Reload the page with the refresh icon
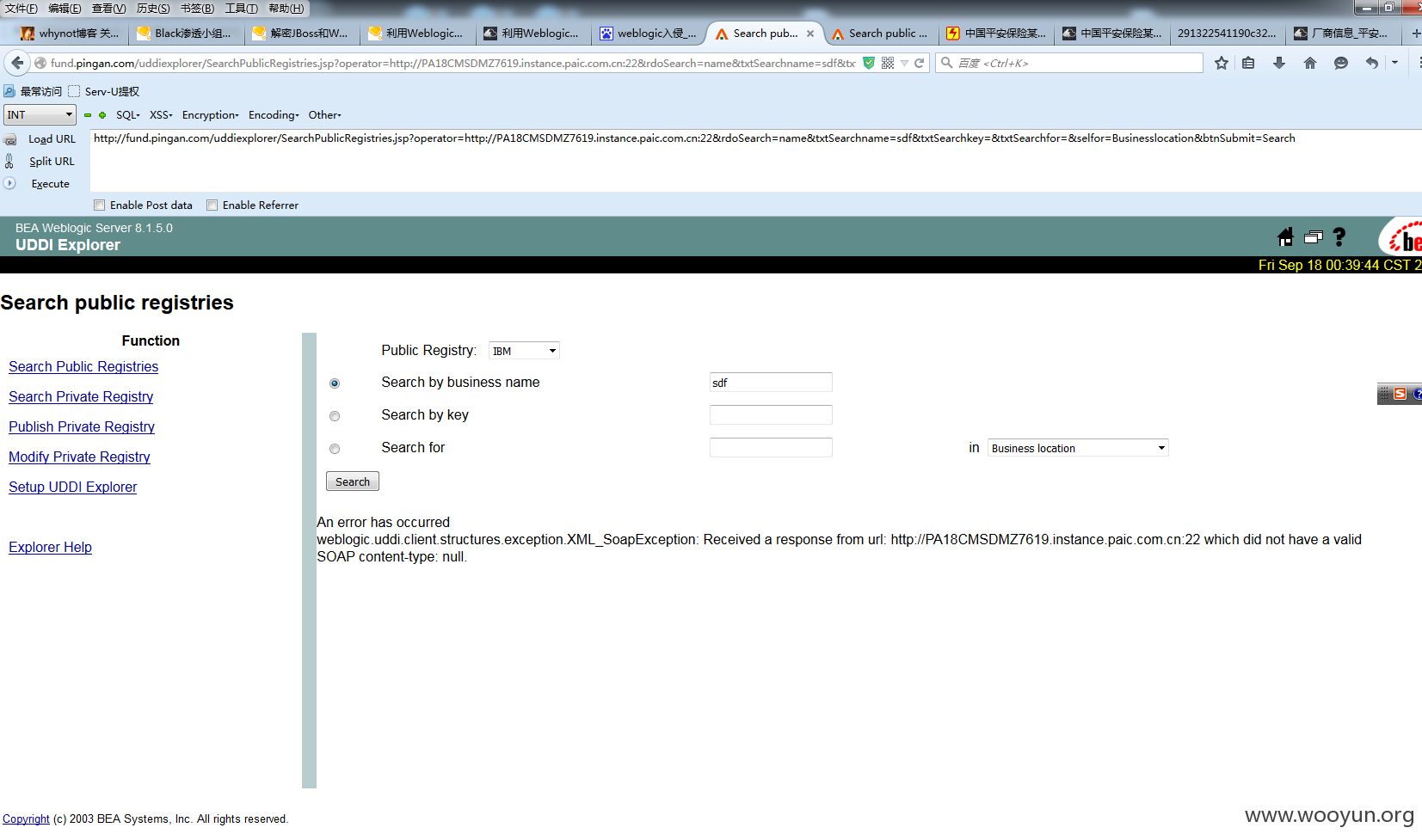 919,63
